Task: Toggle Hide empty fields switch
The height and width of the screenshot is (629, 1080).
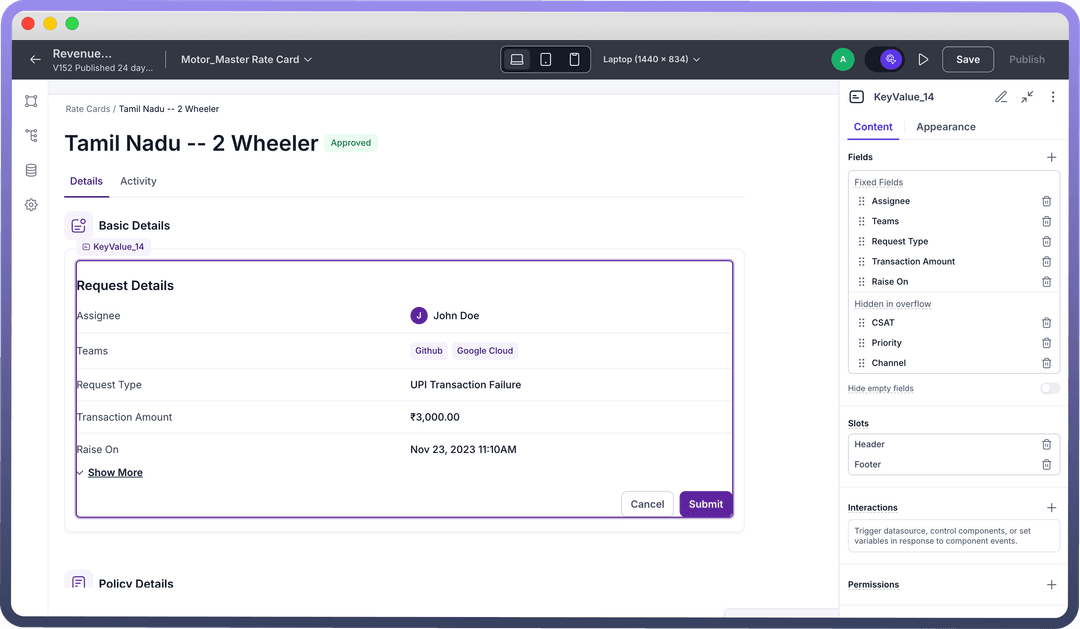Action: coord(1049,388)
